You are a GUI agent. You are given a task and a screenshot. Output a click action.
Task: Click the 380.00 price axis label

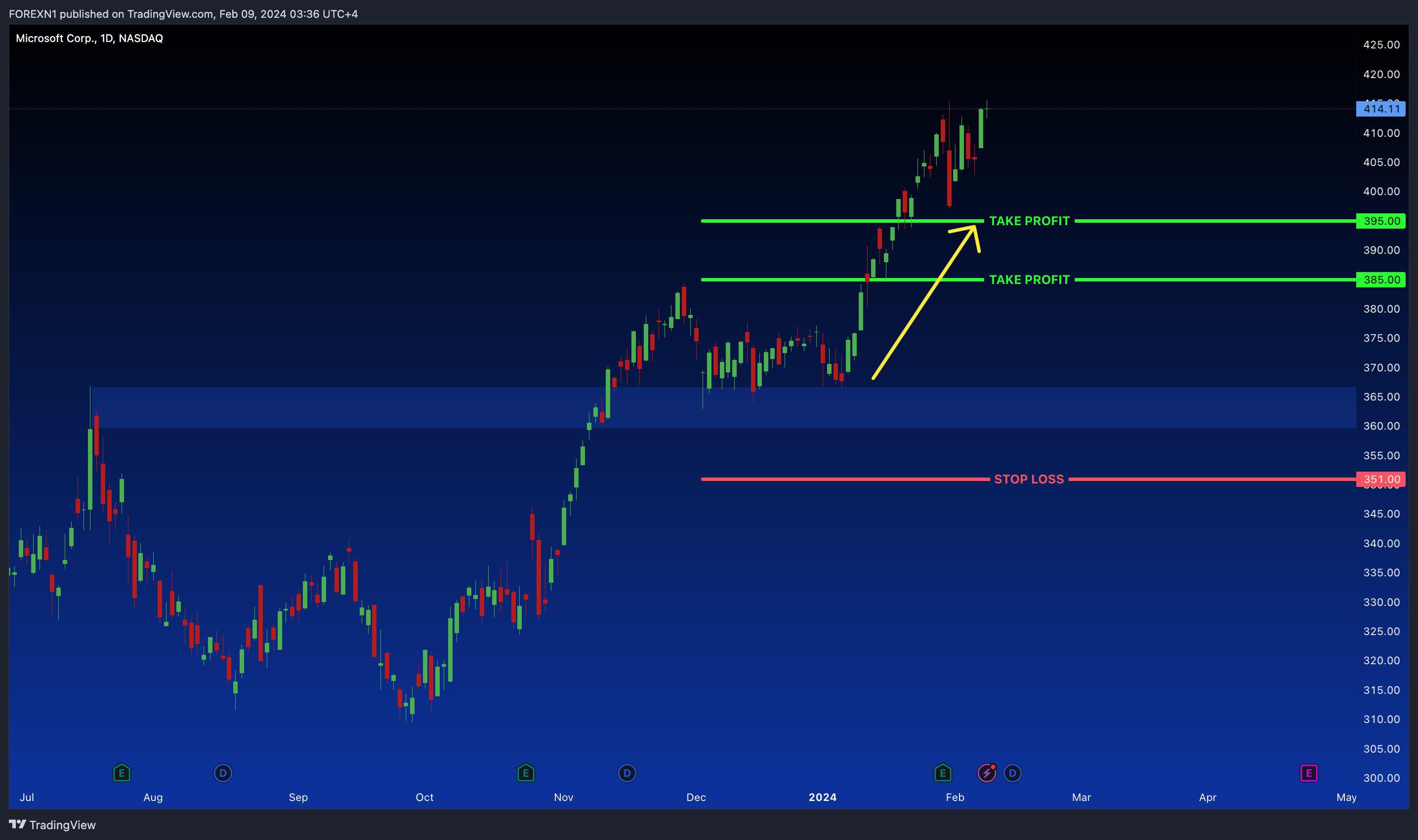[1381, 309]
